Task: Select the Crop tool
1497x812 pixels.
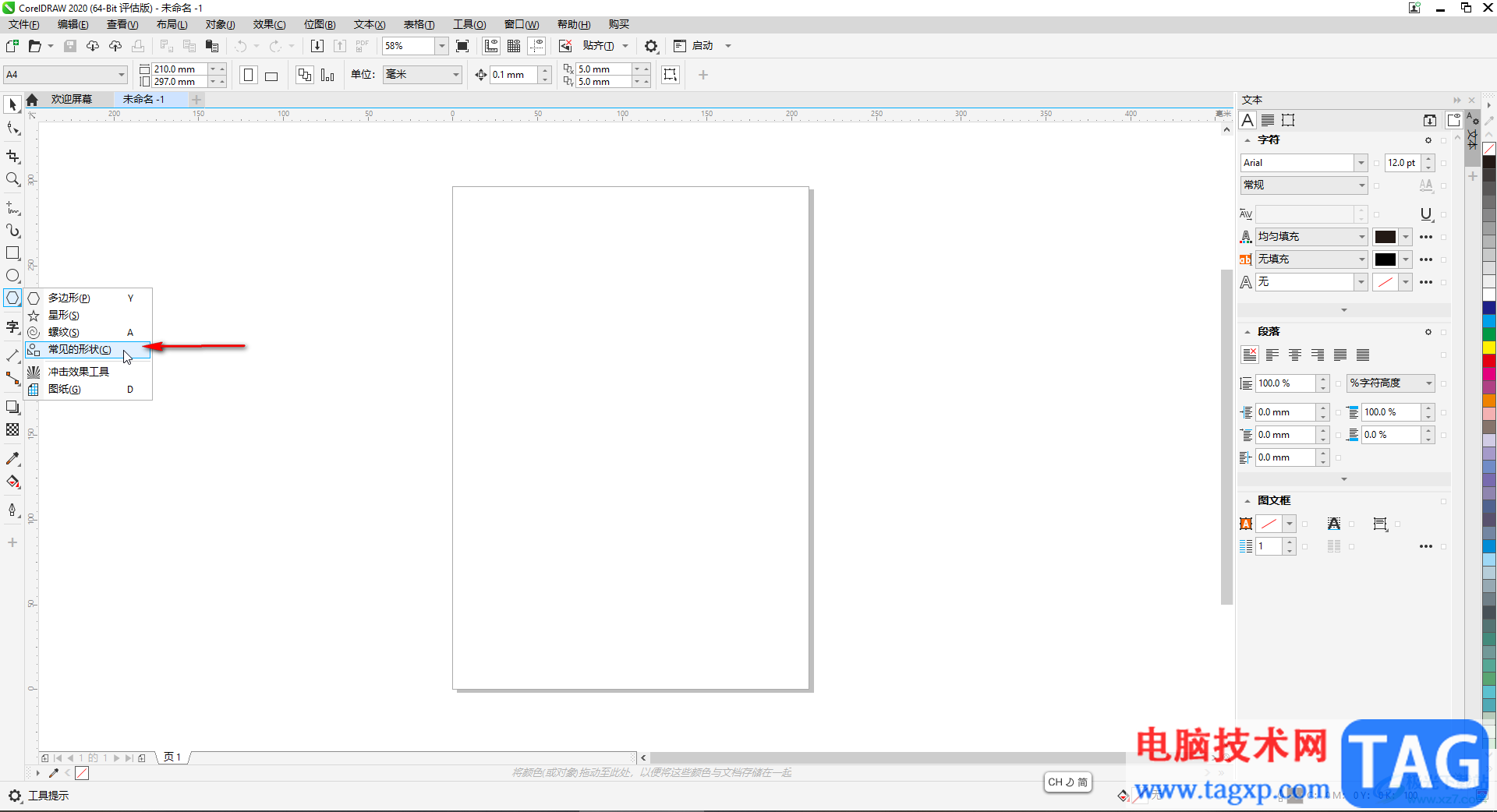Action: click(x=12, y=157)
